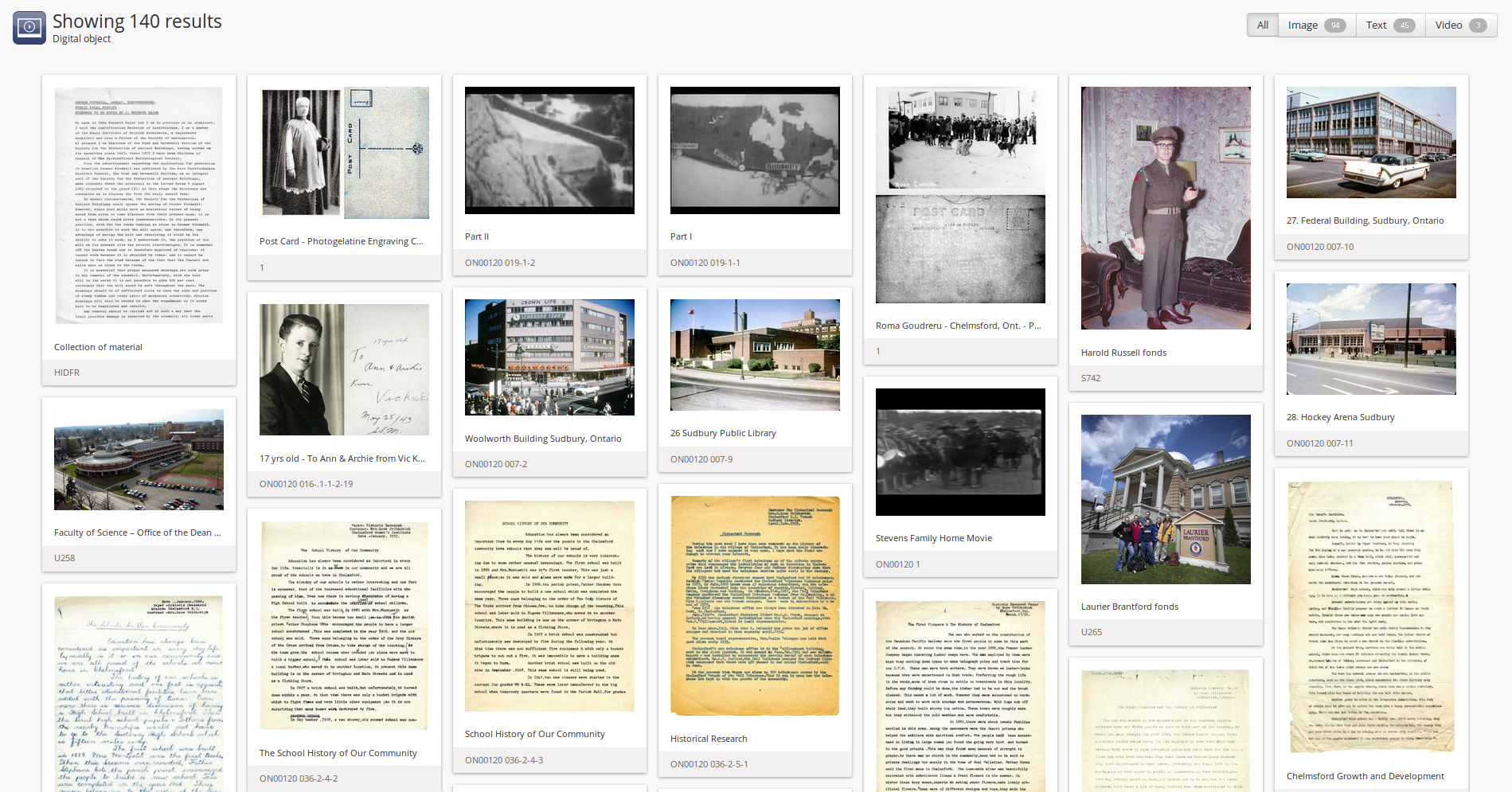The height and width of the screenshot is (792, 1512).
Task: Open the Part I video thumbnail
Action: point(755,150)
